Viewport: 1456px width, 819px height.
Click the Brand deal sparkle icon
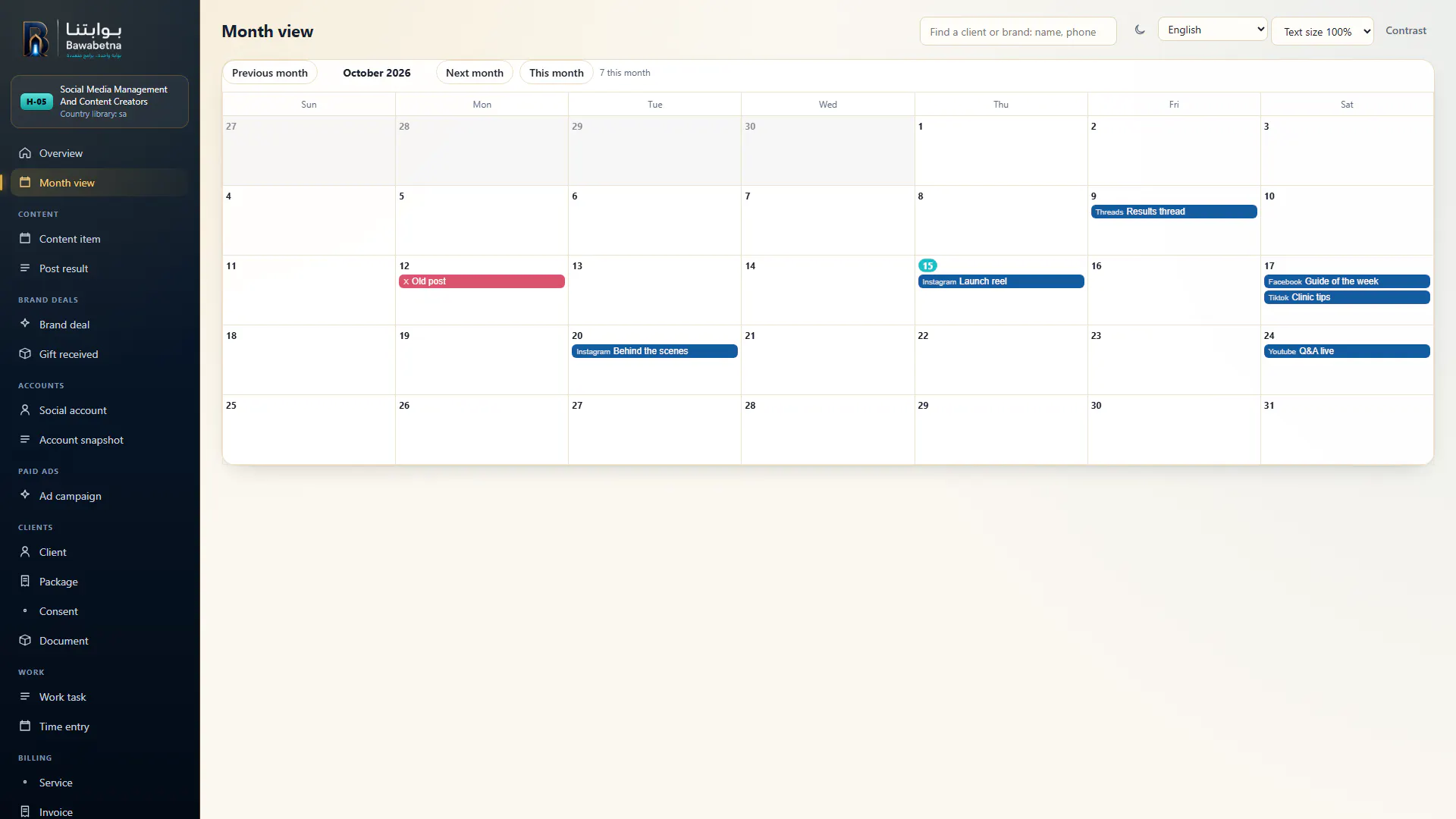tap(25, 324)
